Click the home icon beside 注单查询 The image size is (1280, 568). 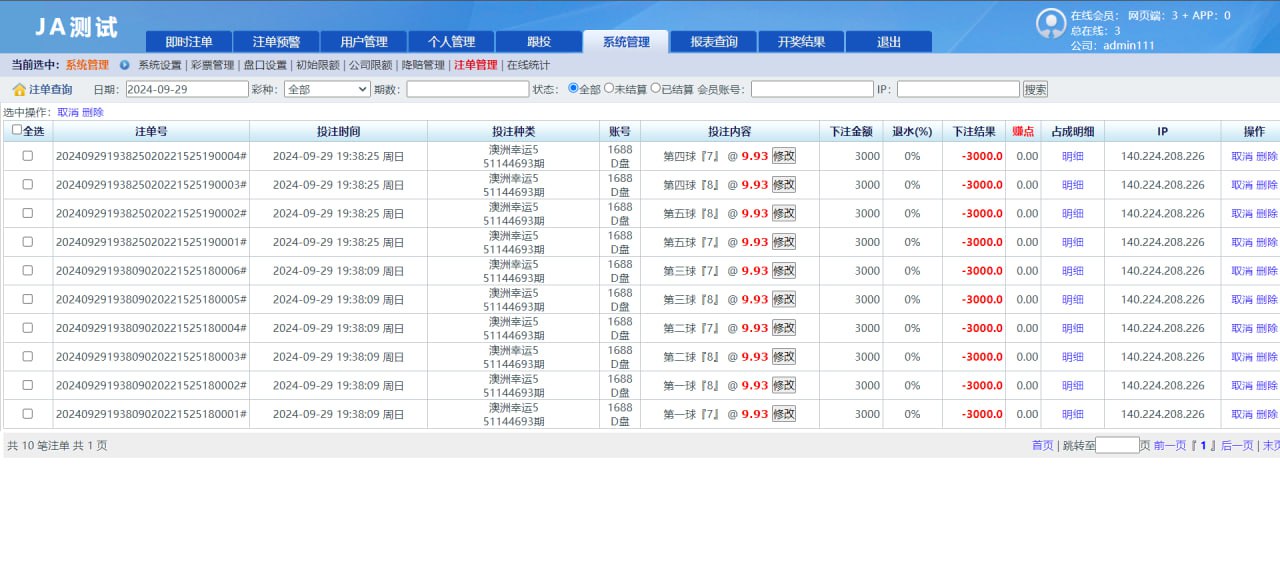[19, 90]
